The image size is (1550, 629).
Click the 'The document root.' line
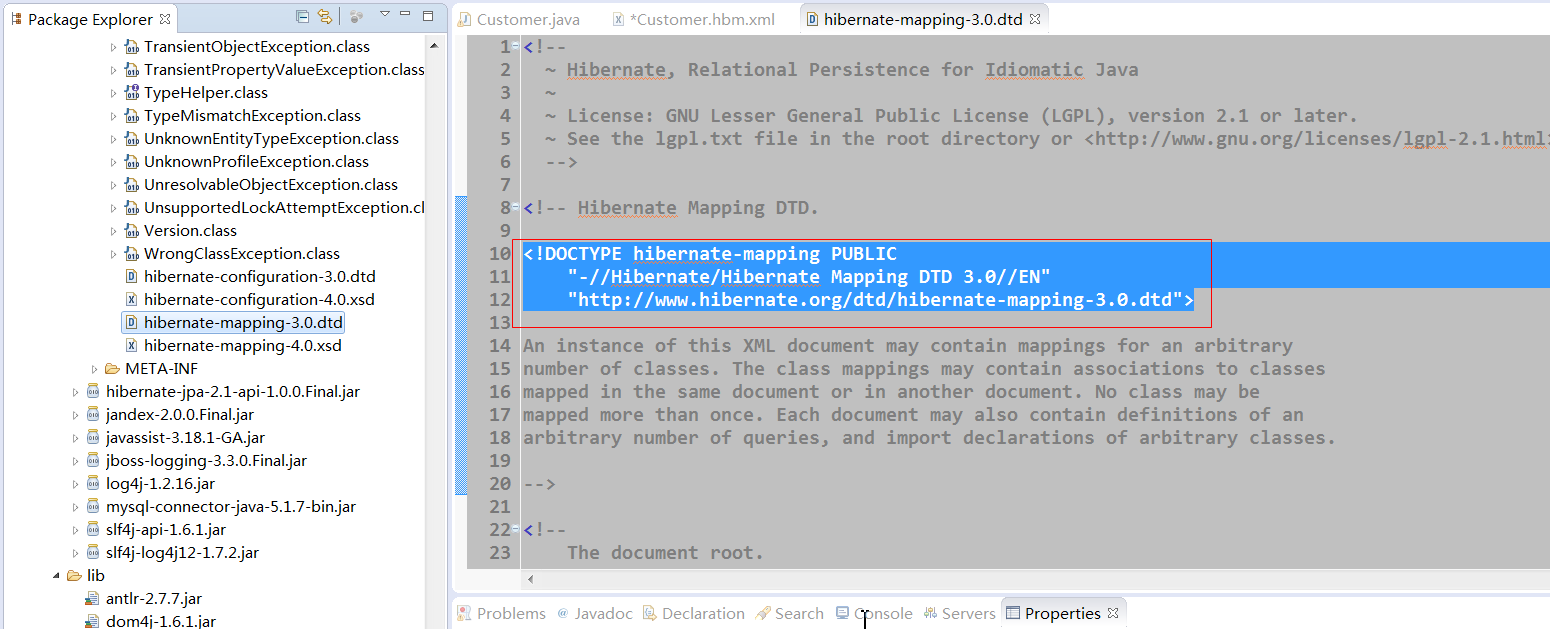pyautogui.click(x=665, y=553)
